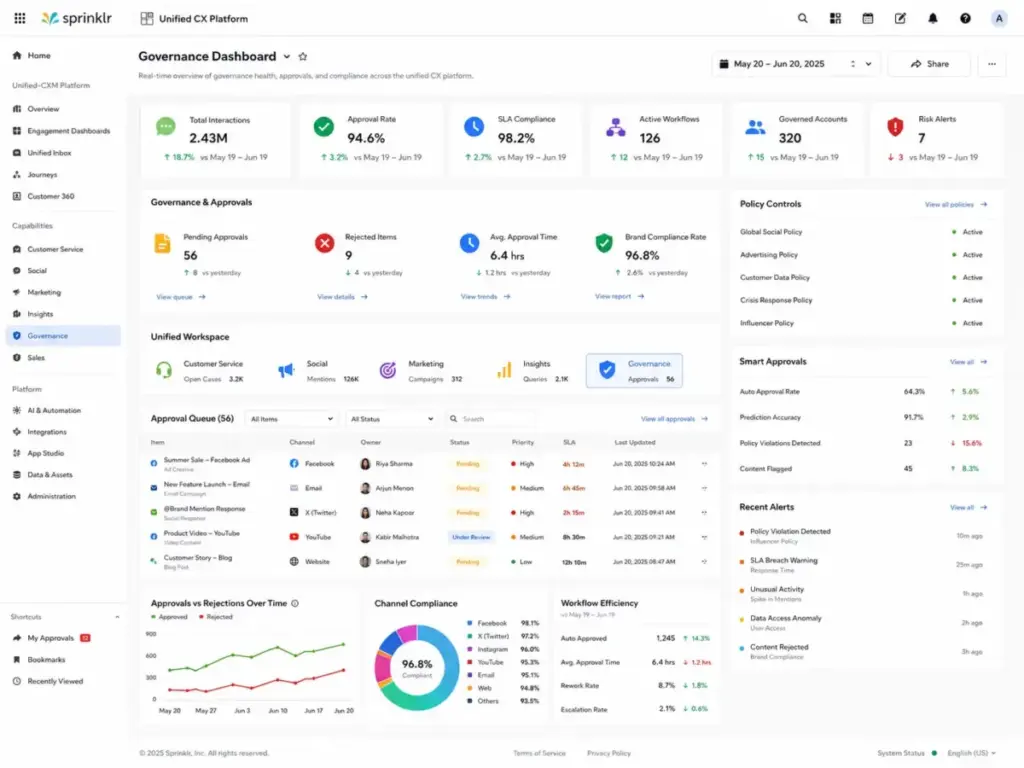Open Governance Dashboard title dropdown
The height and width of the screenshot is (768, 1024).
pyautogui.click(x=287, y=57)
